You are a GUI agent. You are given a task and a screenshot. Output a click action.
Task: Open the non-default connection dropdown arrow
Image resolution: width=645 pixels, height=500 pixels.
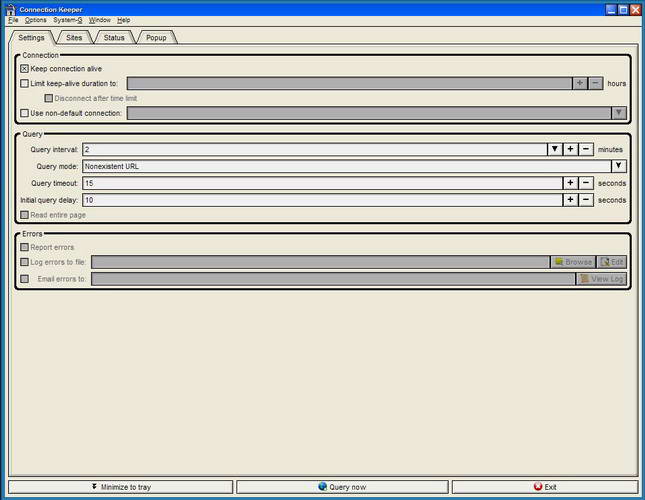pyautogui.click(x=618, y=113)
